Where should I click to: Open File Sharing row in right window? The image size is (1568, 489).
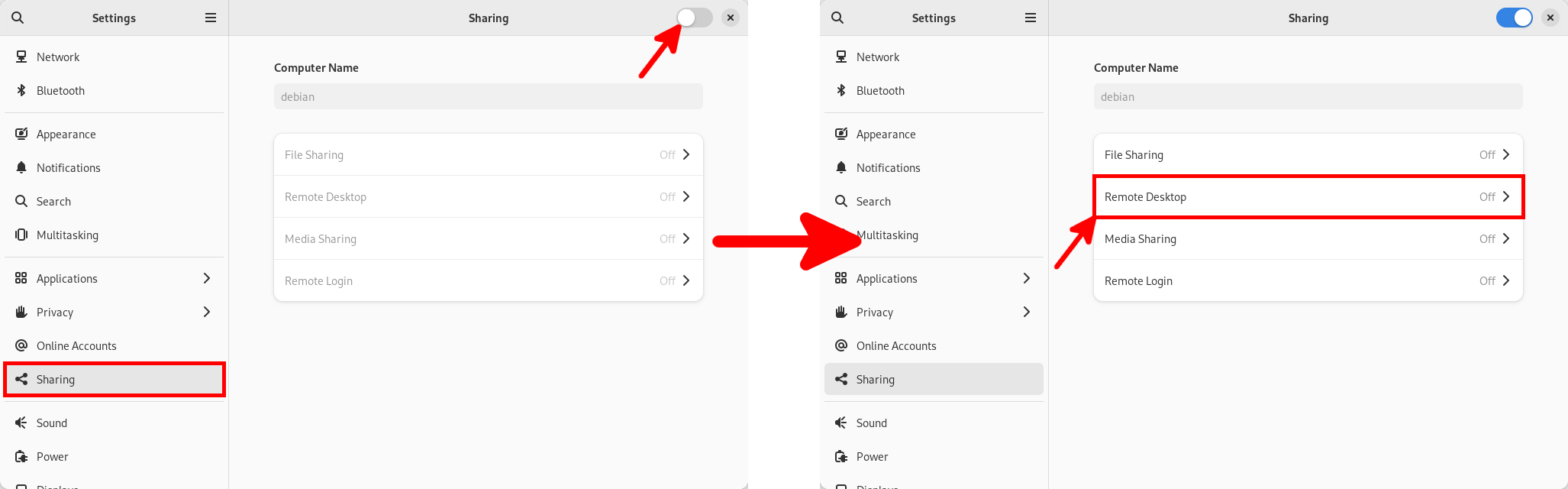[x=1308, y=155]
